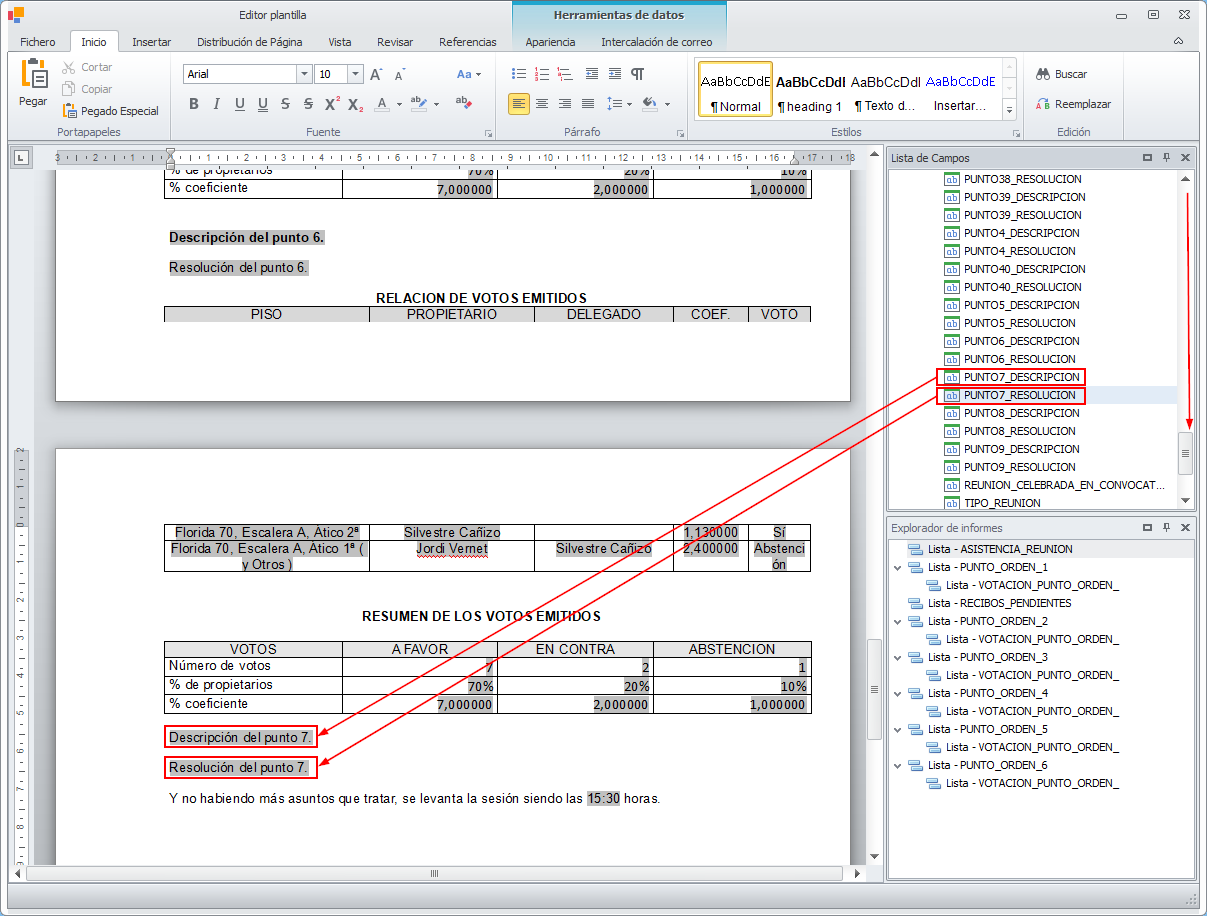Justify the paragraph text
The height and width of the screenshot is (916, 1207).
(588, 104)
